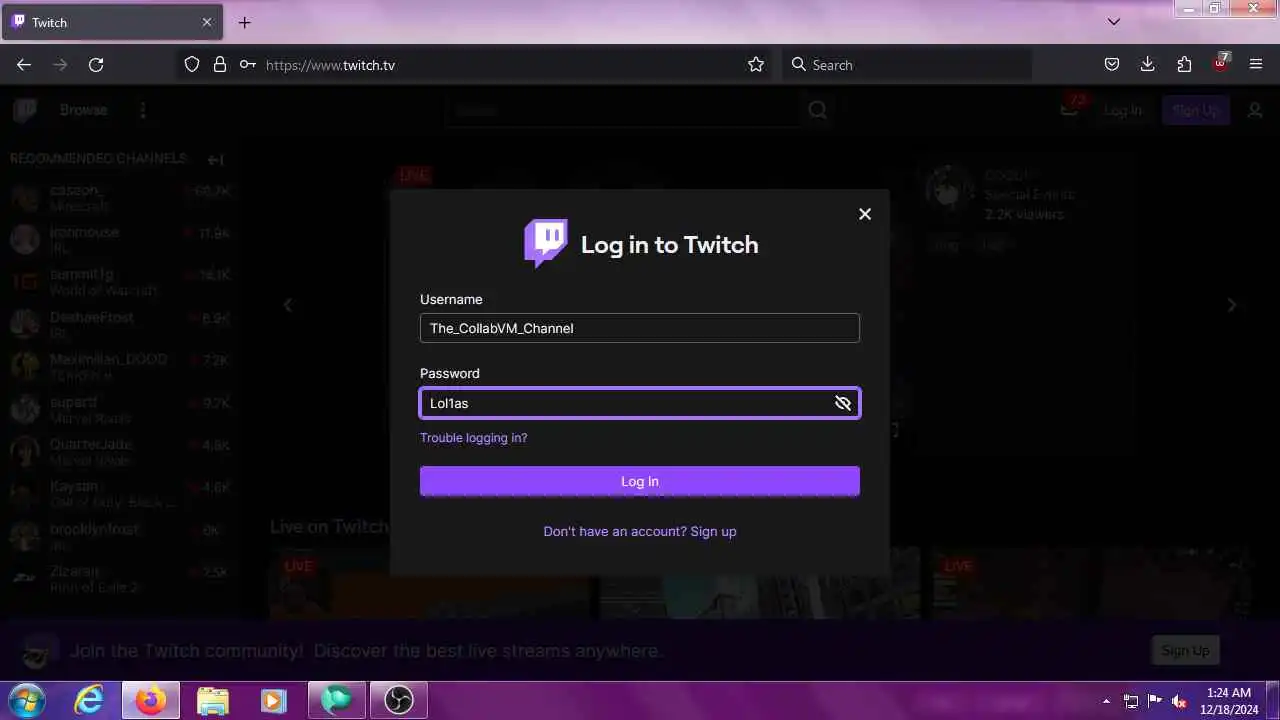Open the Trouble logging in? link
The height and width of the screenshot is (720, 1280).
(473, 438)
